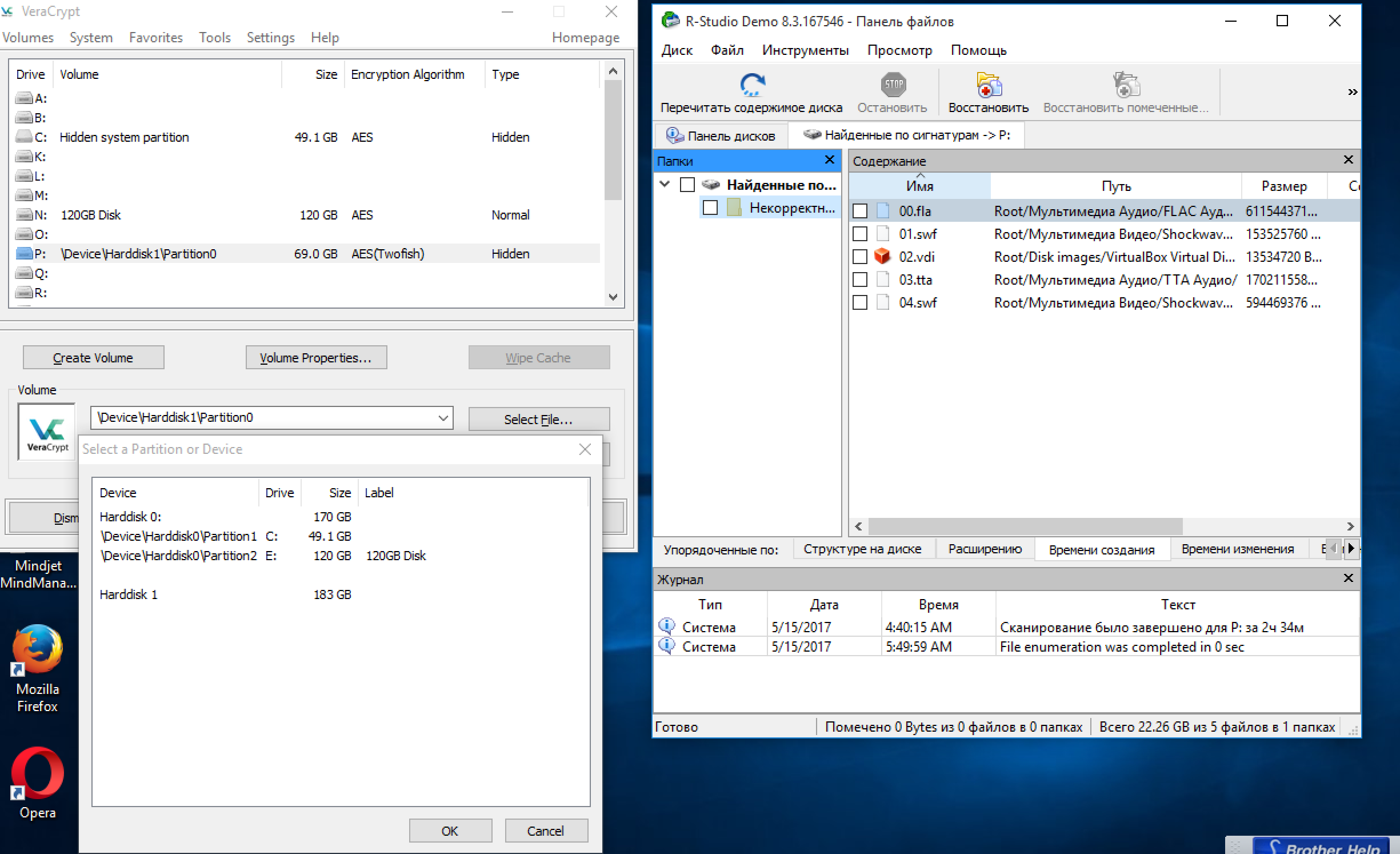
Task: Click the Recover folder icon
Action: (989, 85)
